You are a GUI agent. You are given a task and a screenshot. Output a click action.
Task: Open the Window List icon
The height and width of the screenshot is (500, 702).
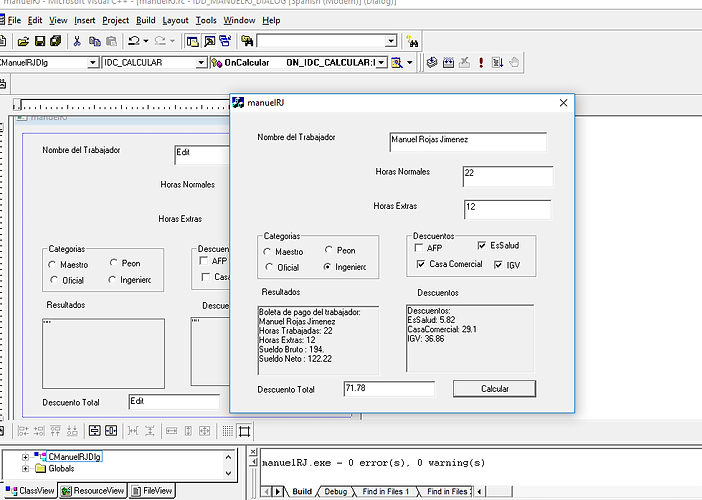pos(225,41)
